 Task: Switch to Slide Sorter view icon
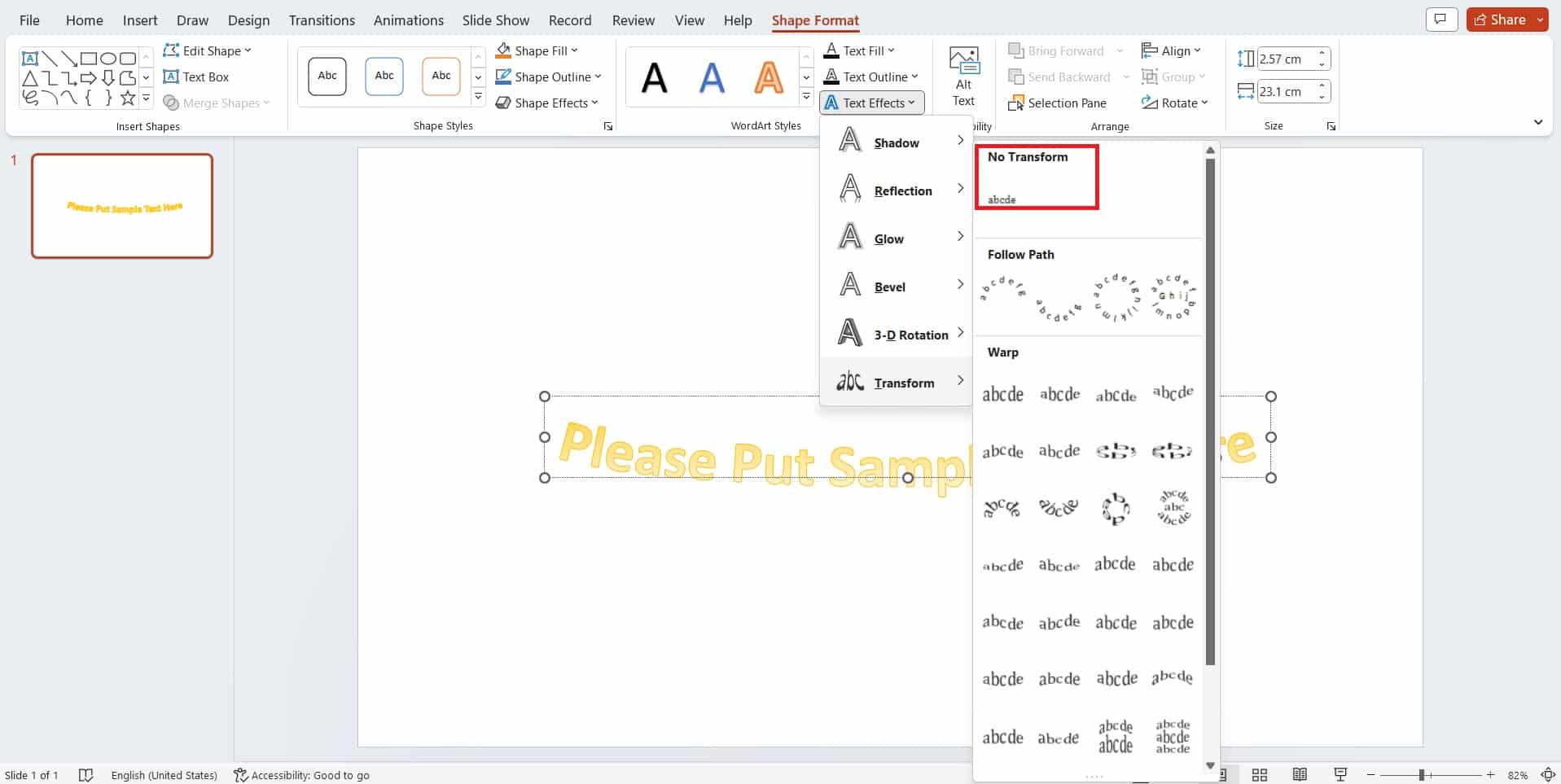pyautogui.click(x=1259, y=774)
